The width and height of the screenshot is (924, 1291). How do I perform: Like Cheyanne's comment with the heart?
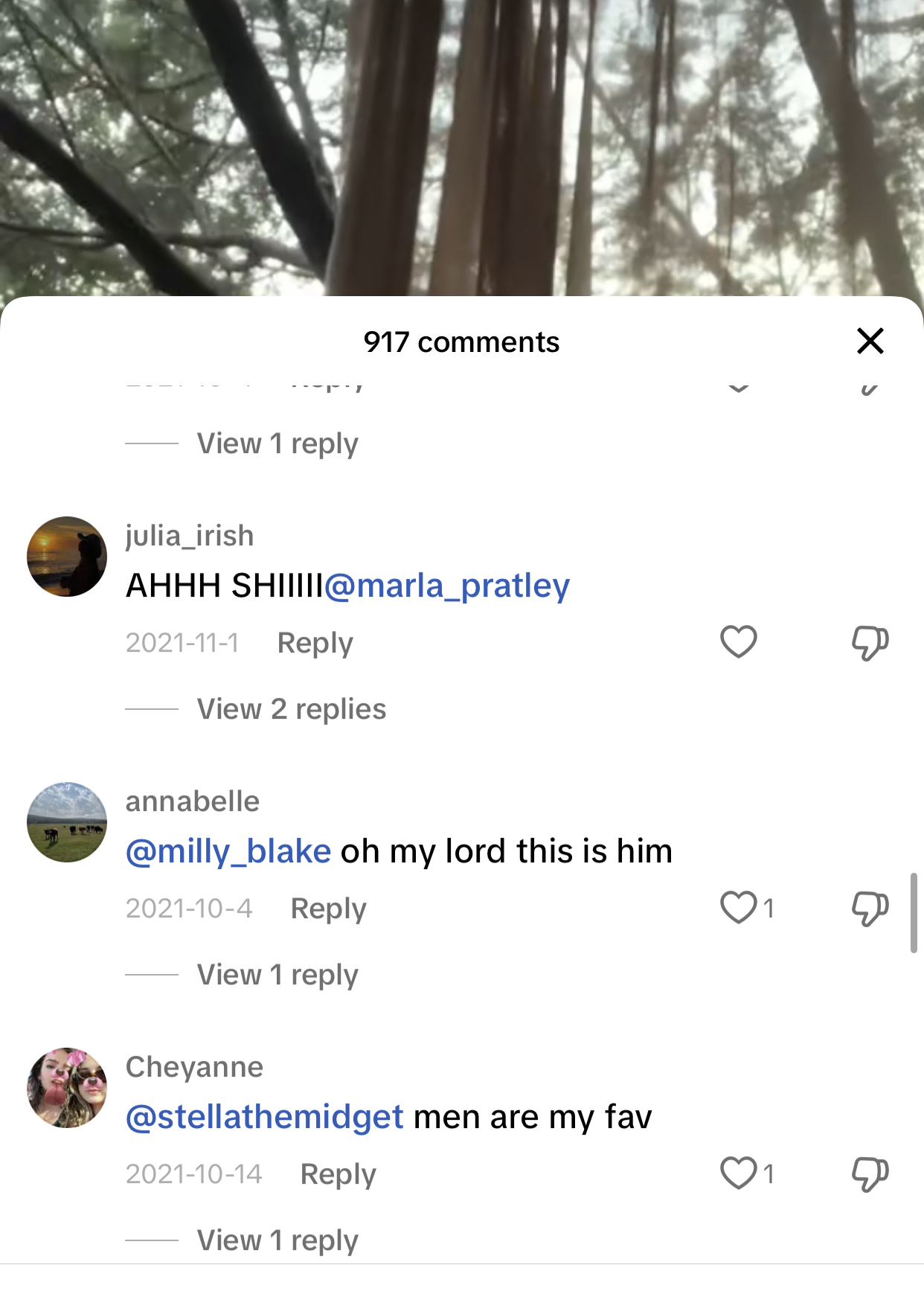pyautogui.click(x=738, y=1173)
